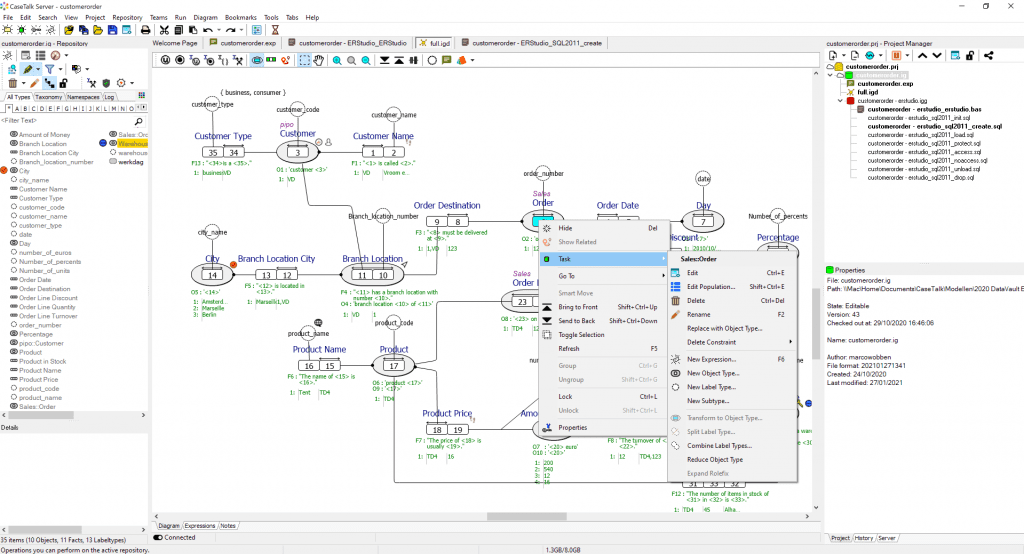This screenshot has width=1024, height=554.
Task: Toggle the open padlock in repository toolbar
Action: pos(63,83)
